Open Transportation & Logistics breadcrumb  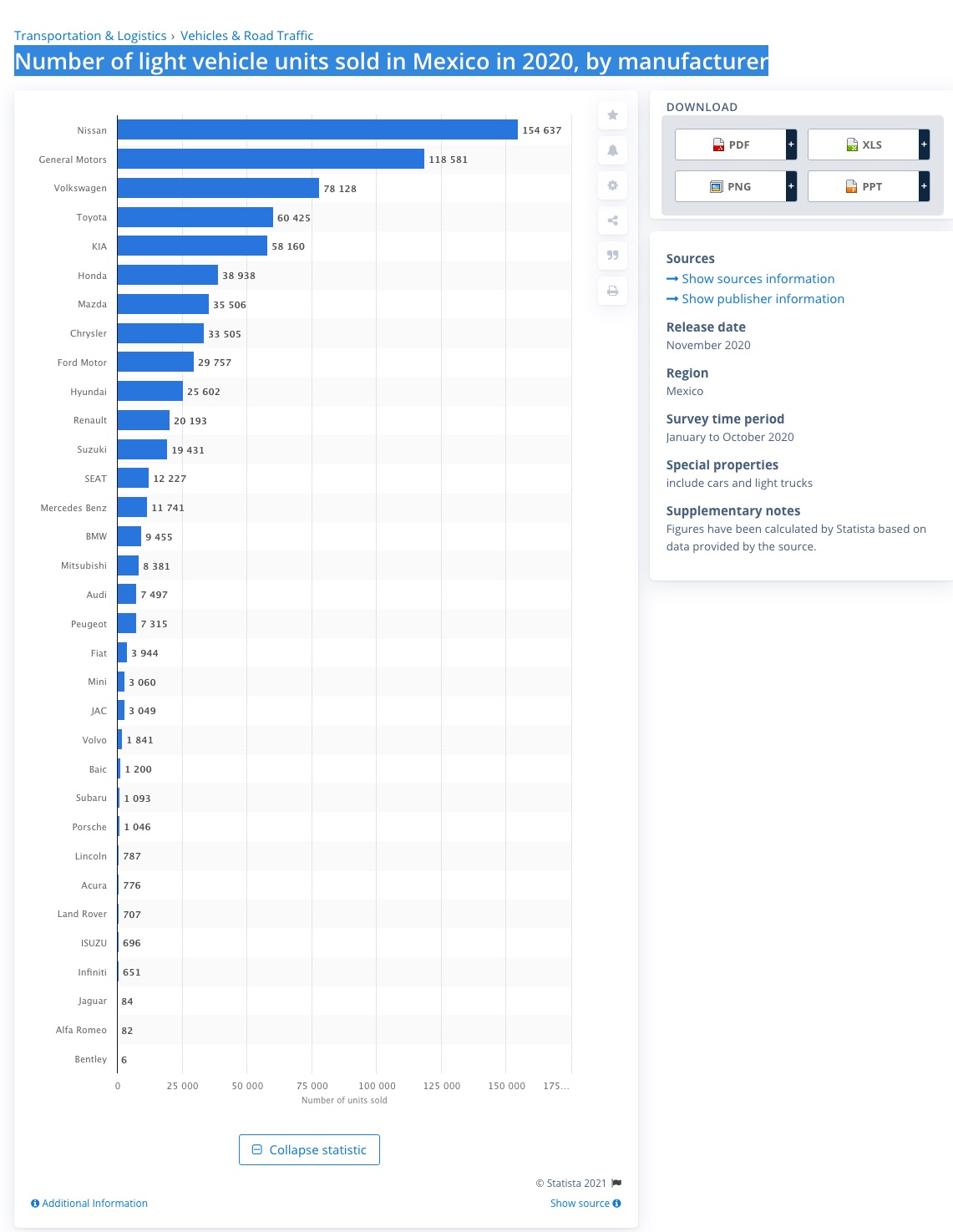pos(90,36)
